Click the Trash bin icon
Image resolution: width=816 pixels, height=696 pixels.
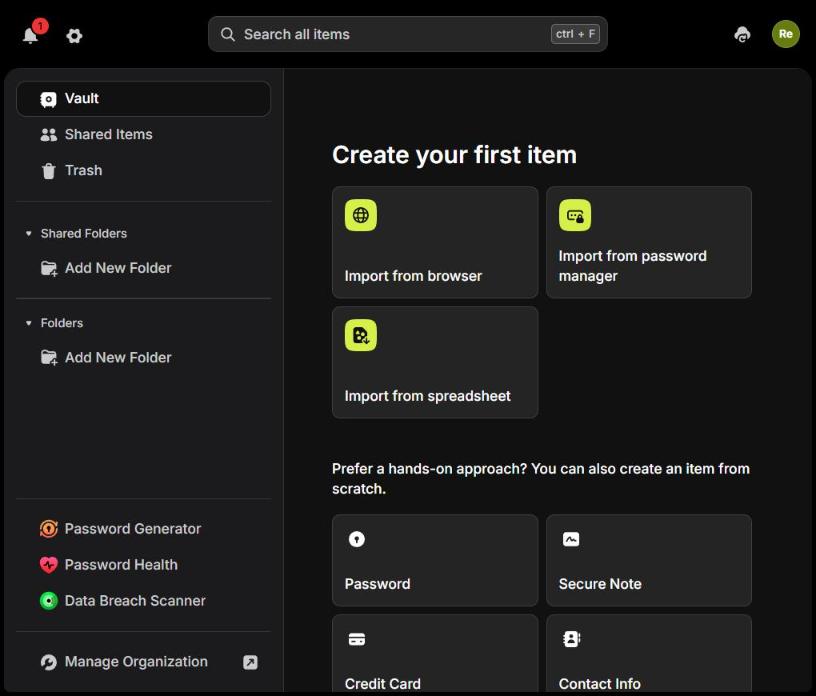click(x=48, y=171)
